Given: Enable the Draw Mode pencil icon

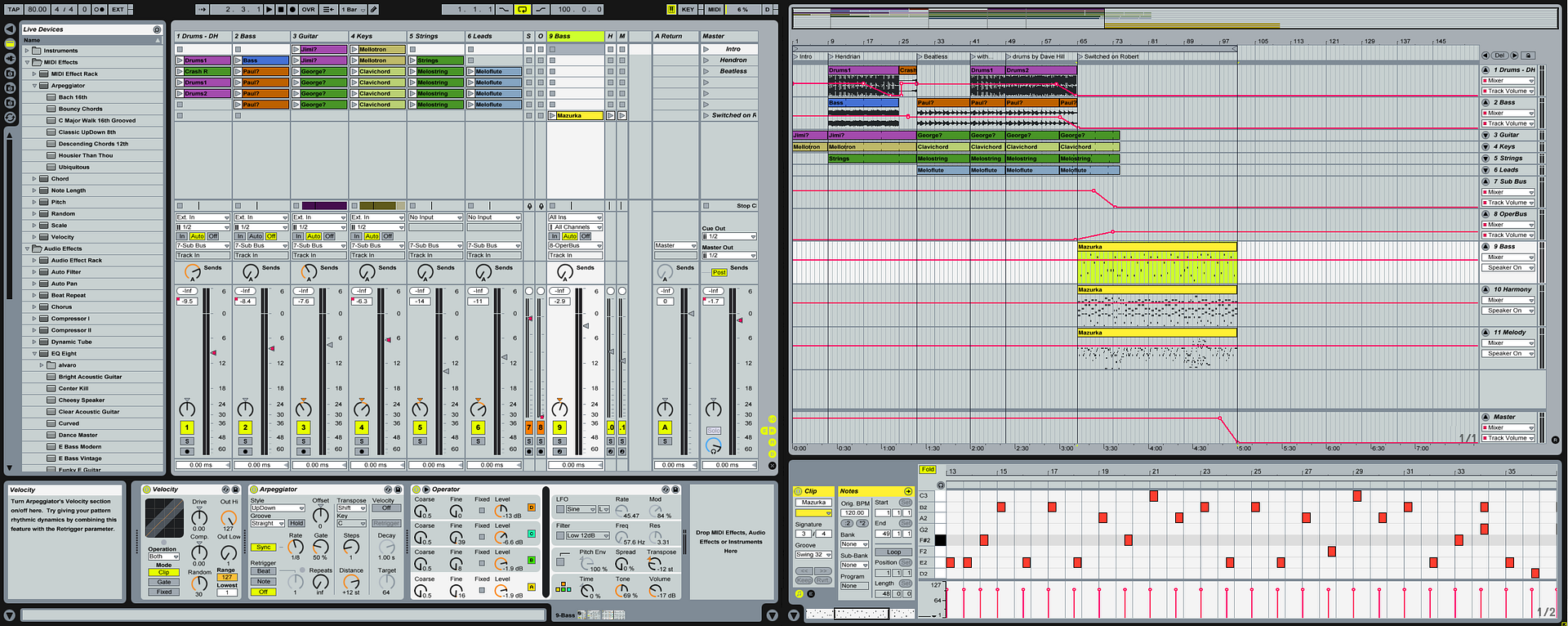Looking at the screenshot, I should tap(373, 9).
